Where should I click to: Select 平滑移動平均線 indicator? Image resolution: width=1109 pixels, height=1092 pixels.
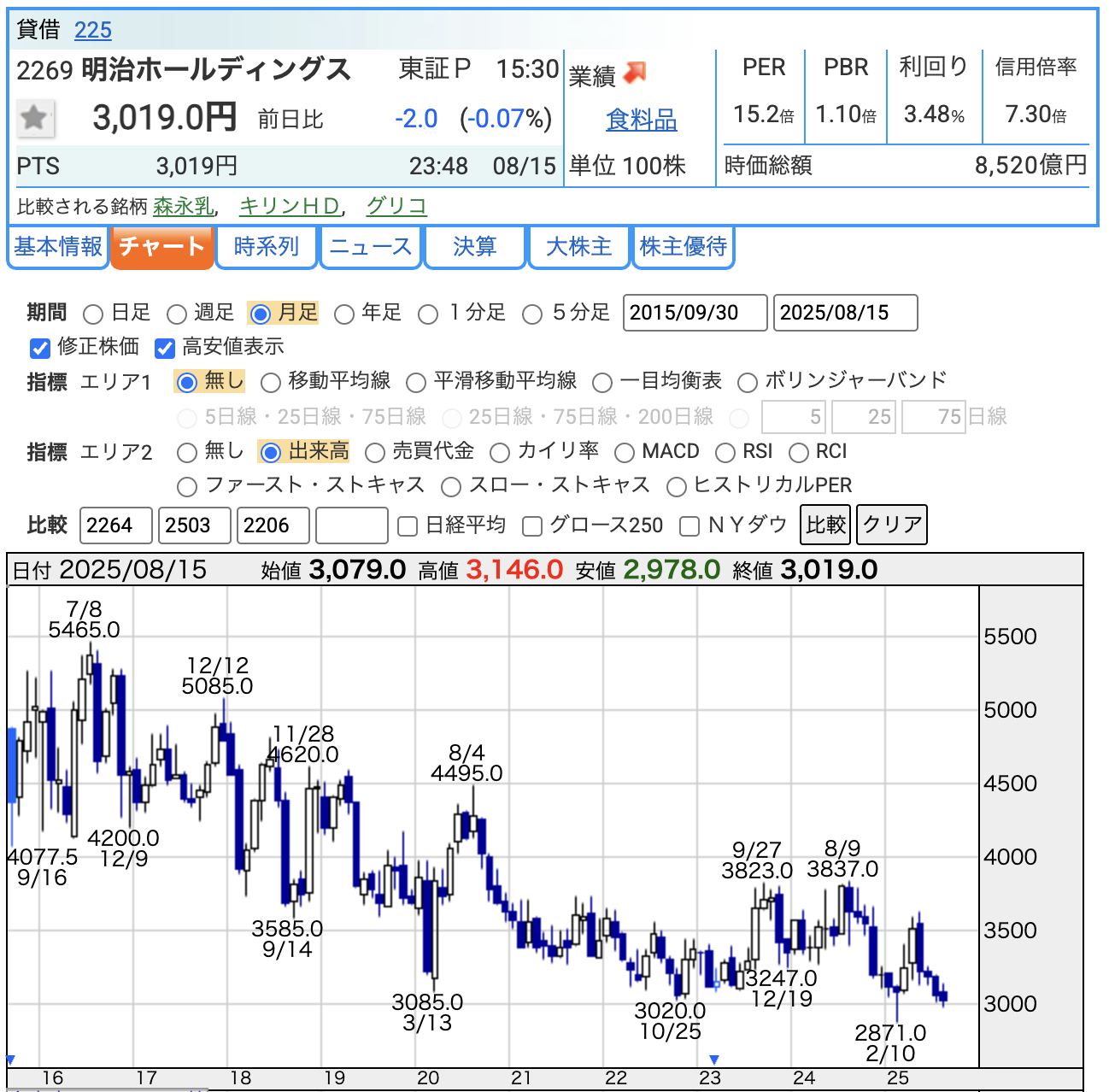[416, 382]
